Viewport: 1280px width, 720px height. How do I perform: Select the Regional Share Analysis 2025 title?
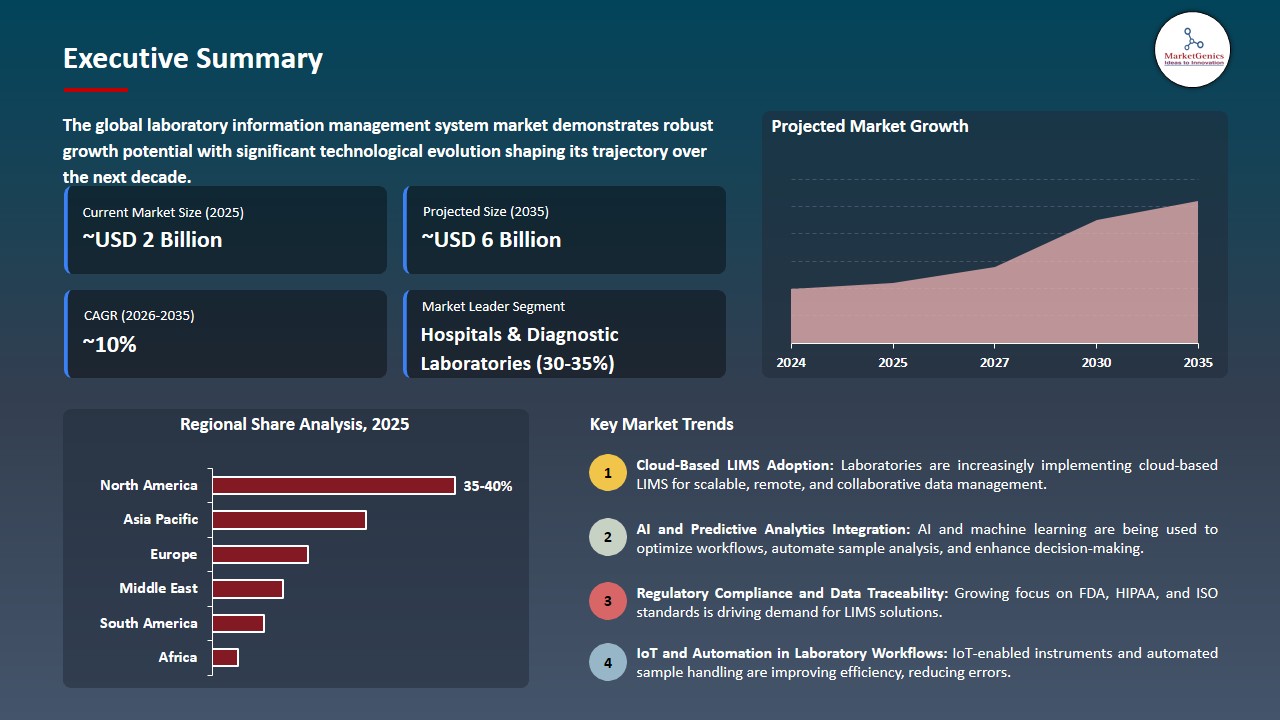pyautogui.click(x=294, y=424)
